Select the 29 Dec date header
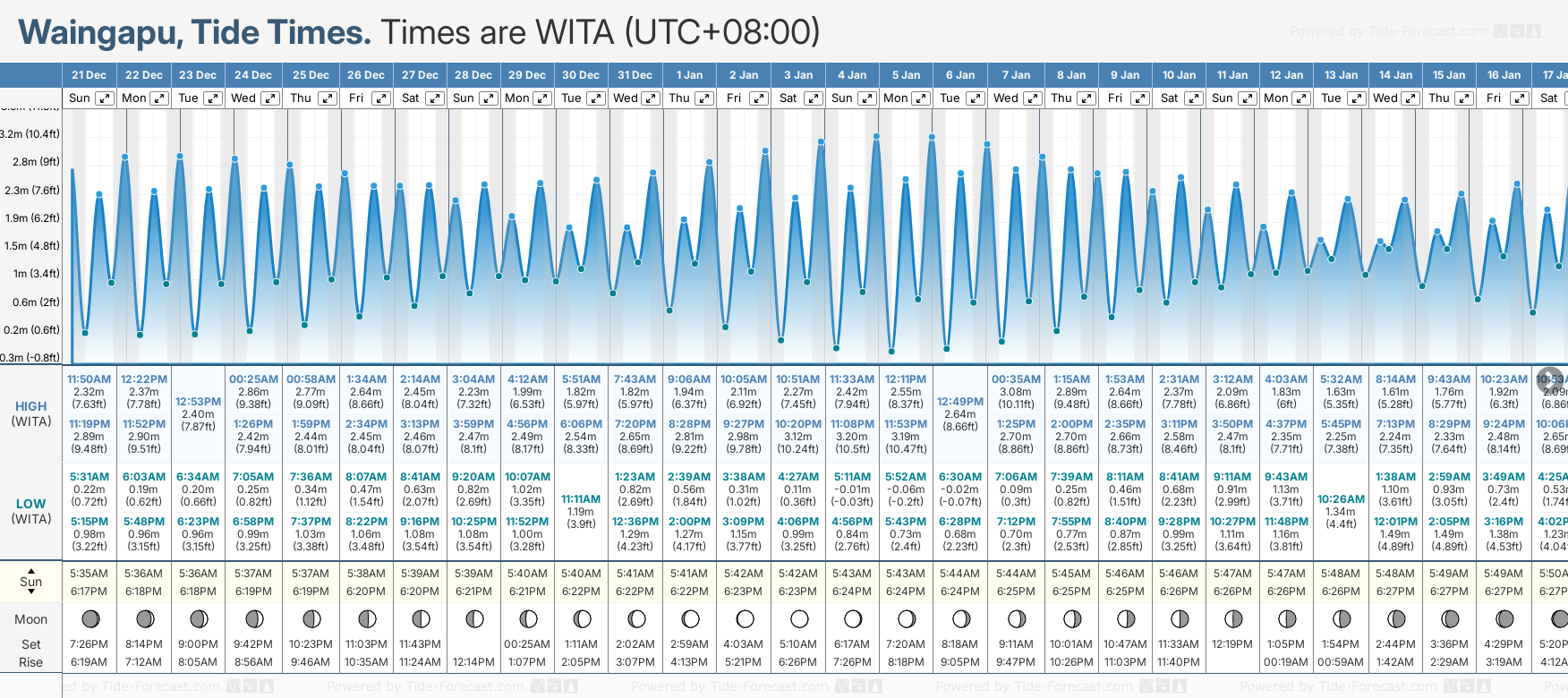The height and width of the screenshot is (698, 1568). [x=527, y=75]
